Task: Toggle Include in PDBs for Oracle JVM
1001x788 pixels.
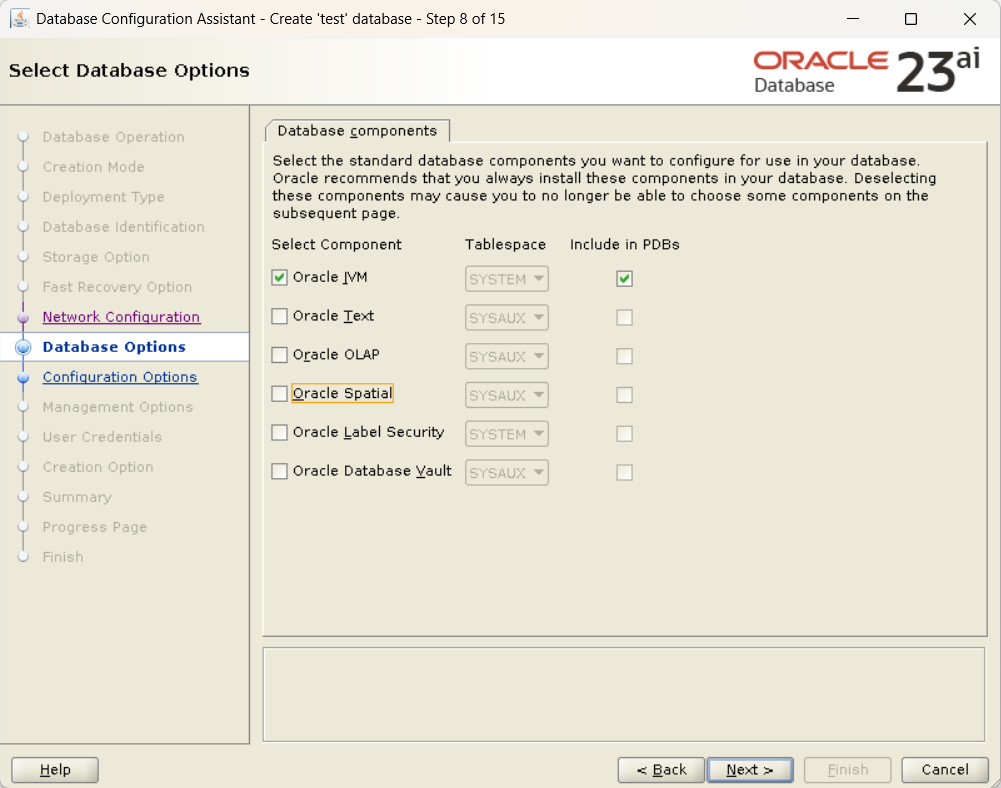Action: pos(624,278)
